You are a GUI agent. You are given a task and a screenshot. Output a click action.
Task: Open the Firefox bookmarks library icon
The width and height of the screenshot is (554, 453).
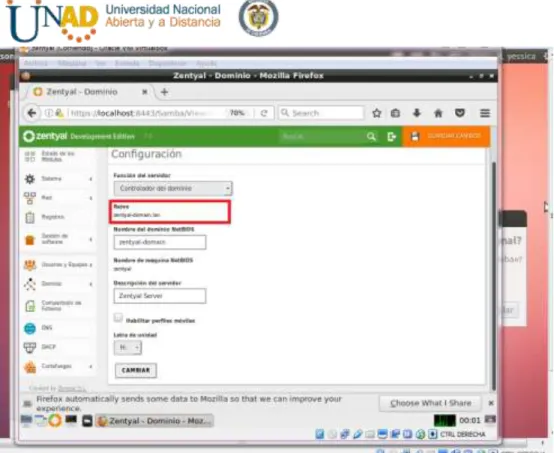click(x=395, y=113)
